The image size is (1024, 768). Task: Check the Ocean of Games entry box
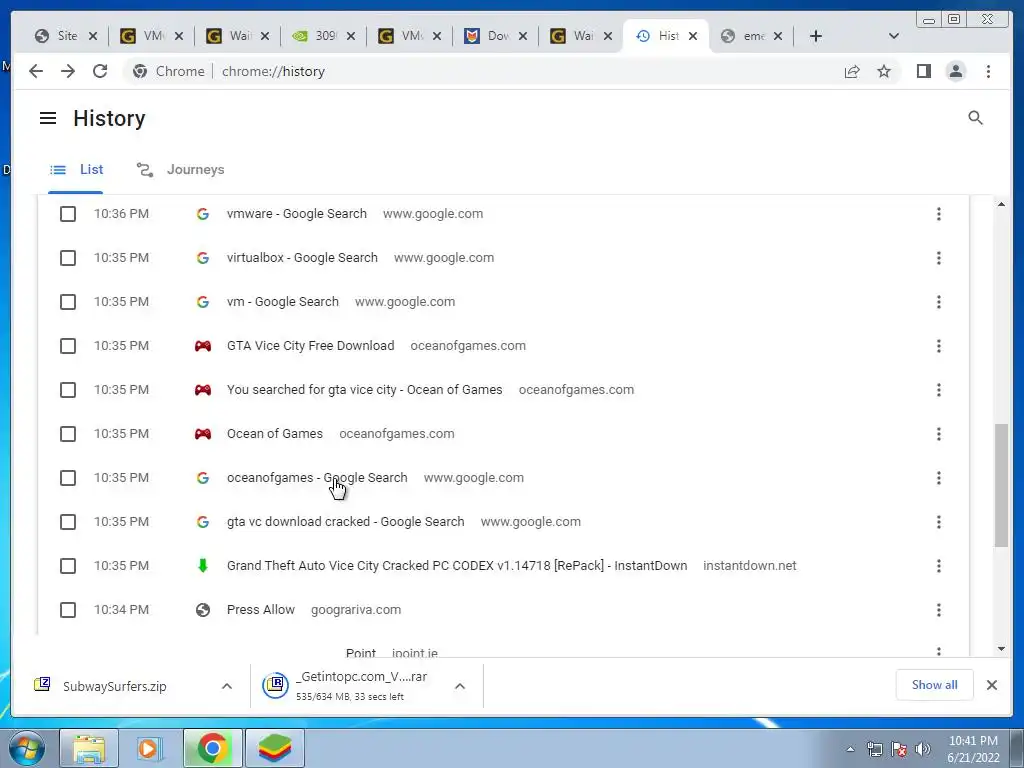click(68, 434)
